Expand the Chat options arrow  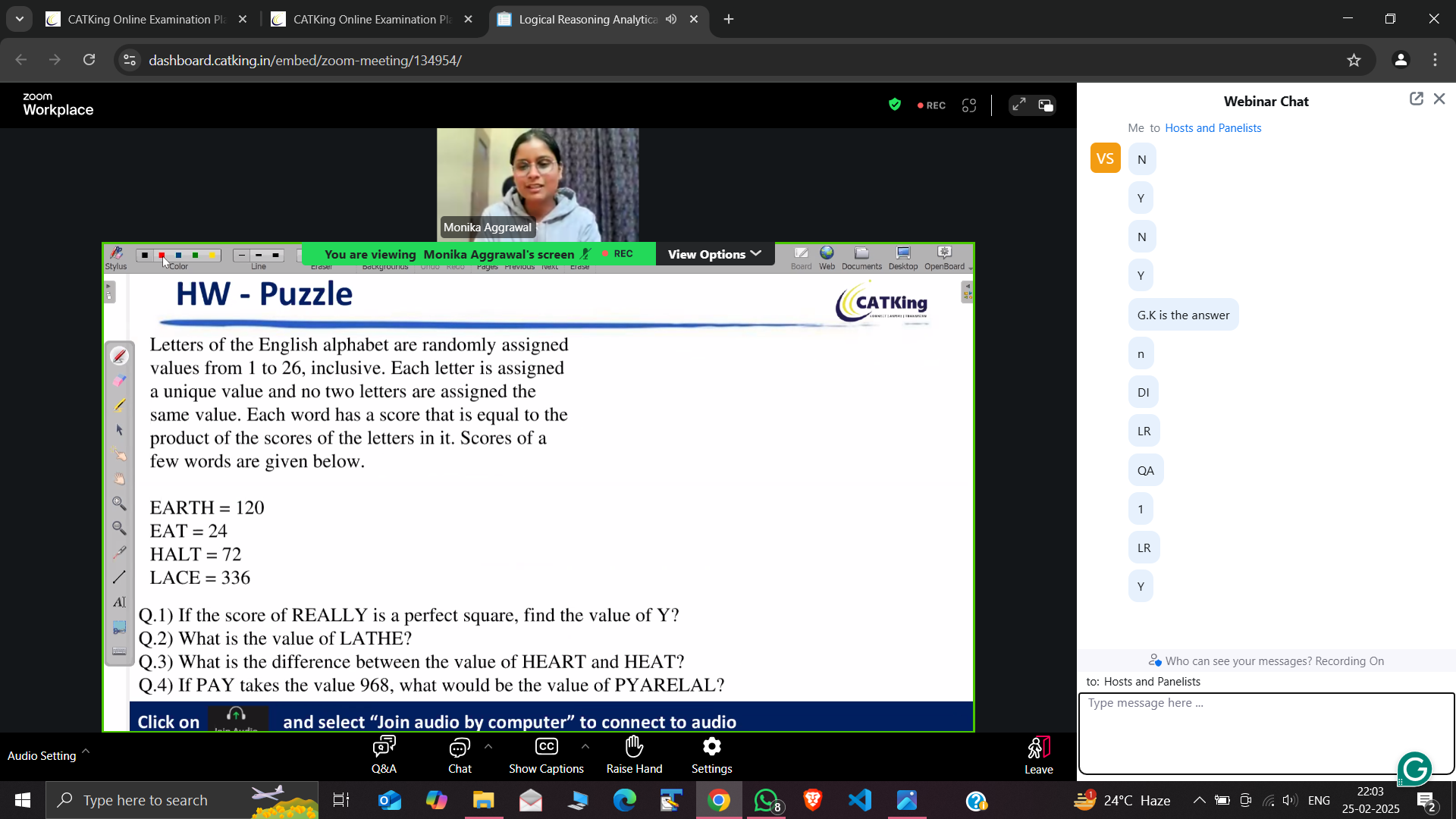click(x=488, y=747)
